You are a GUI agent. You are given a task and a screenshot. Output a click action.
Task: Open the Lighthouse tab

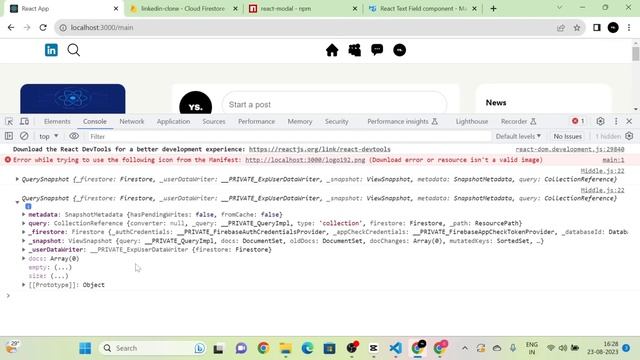(472, 122)
